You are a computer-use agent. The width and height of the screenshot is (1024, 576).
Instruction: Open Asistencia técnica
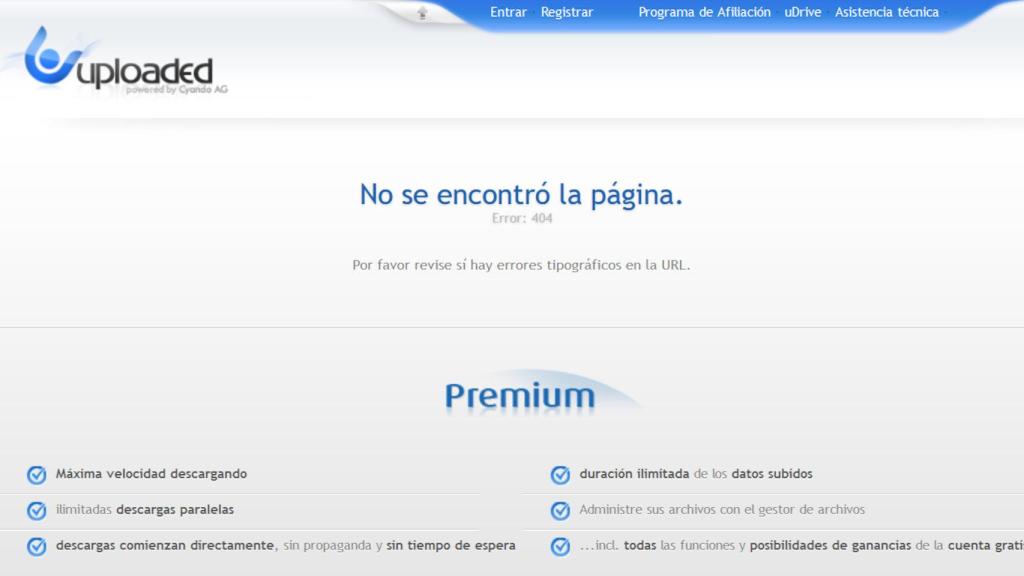click(886, 12)
